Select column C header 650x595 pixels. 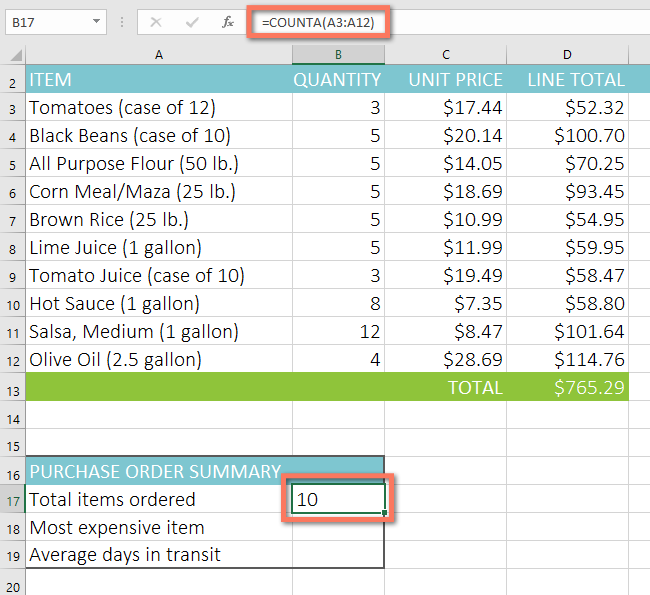[x=445, y=55]
